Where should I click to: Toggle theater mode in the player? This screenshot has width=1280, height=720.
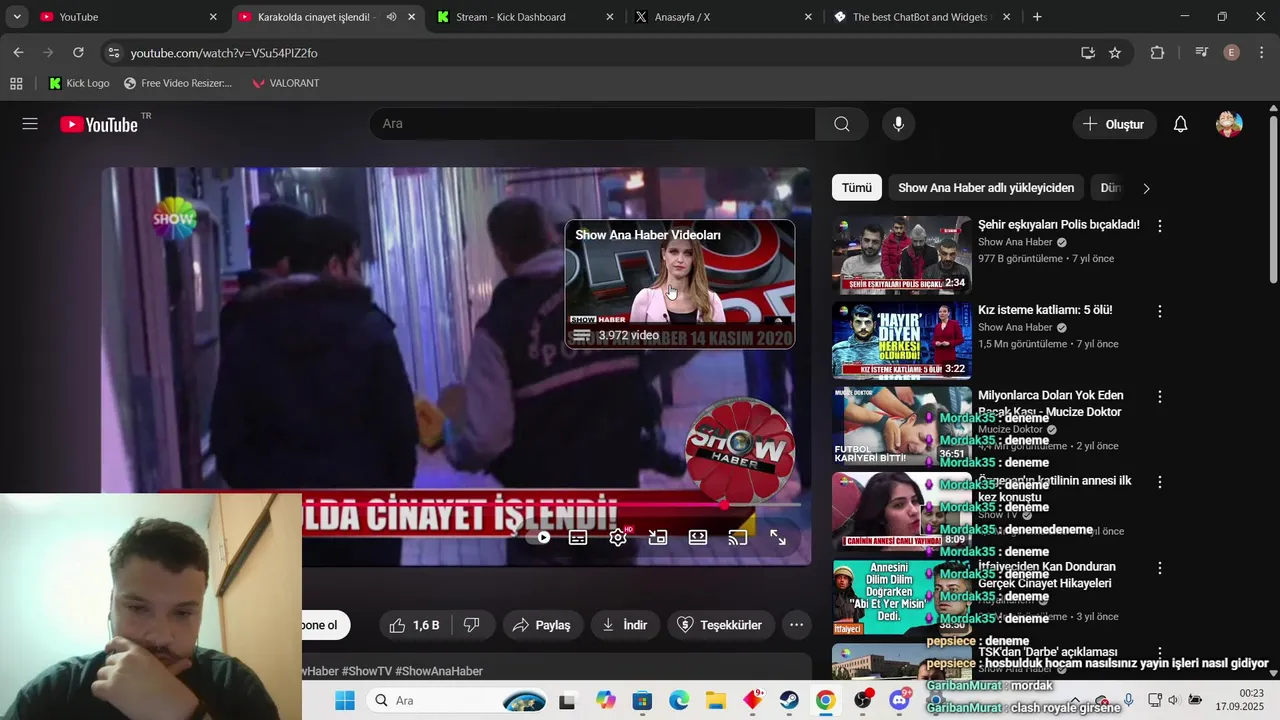point(698,537)
